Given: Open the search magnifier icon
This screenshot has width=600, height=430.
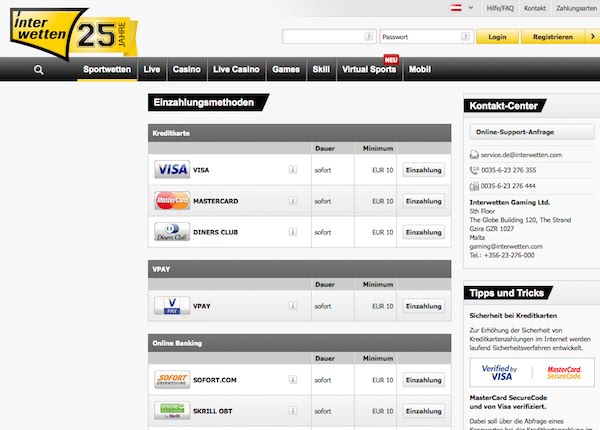Looking at the screenshot, I should [x=39, y=70].
